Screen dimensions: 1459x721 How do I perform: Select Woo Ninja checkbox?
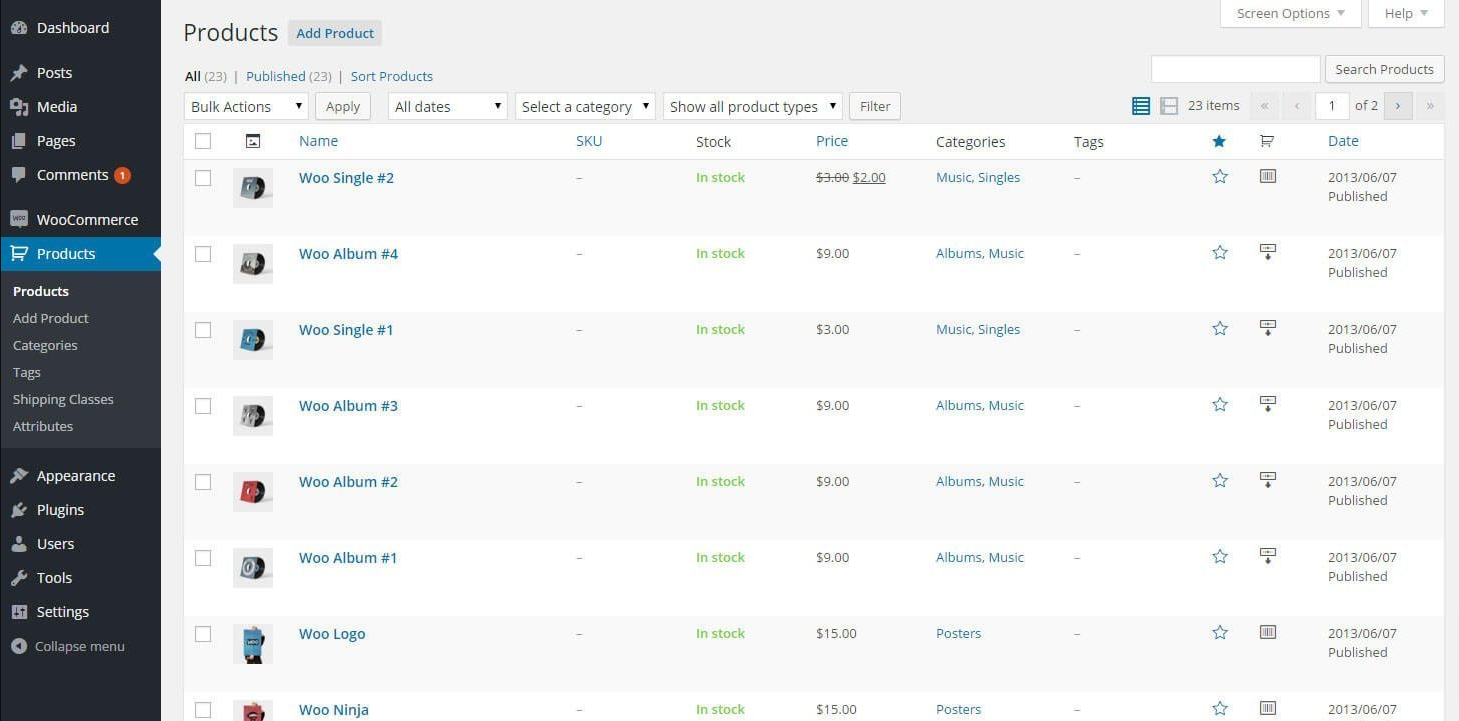click(x=203, y=710)
